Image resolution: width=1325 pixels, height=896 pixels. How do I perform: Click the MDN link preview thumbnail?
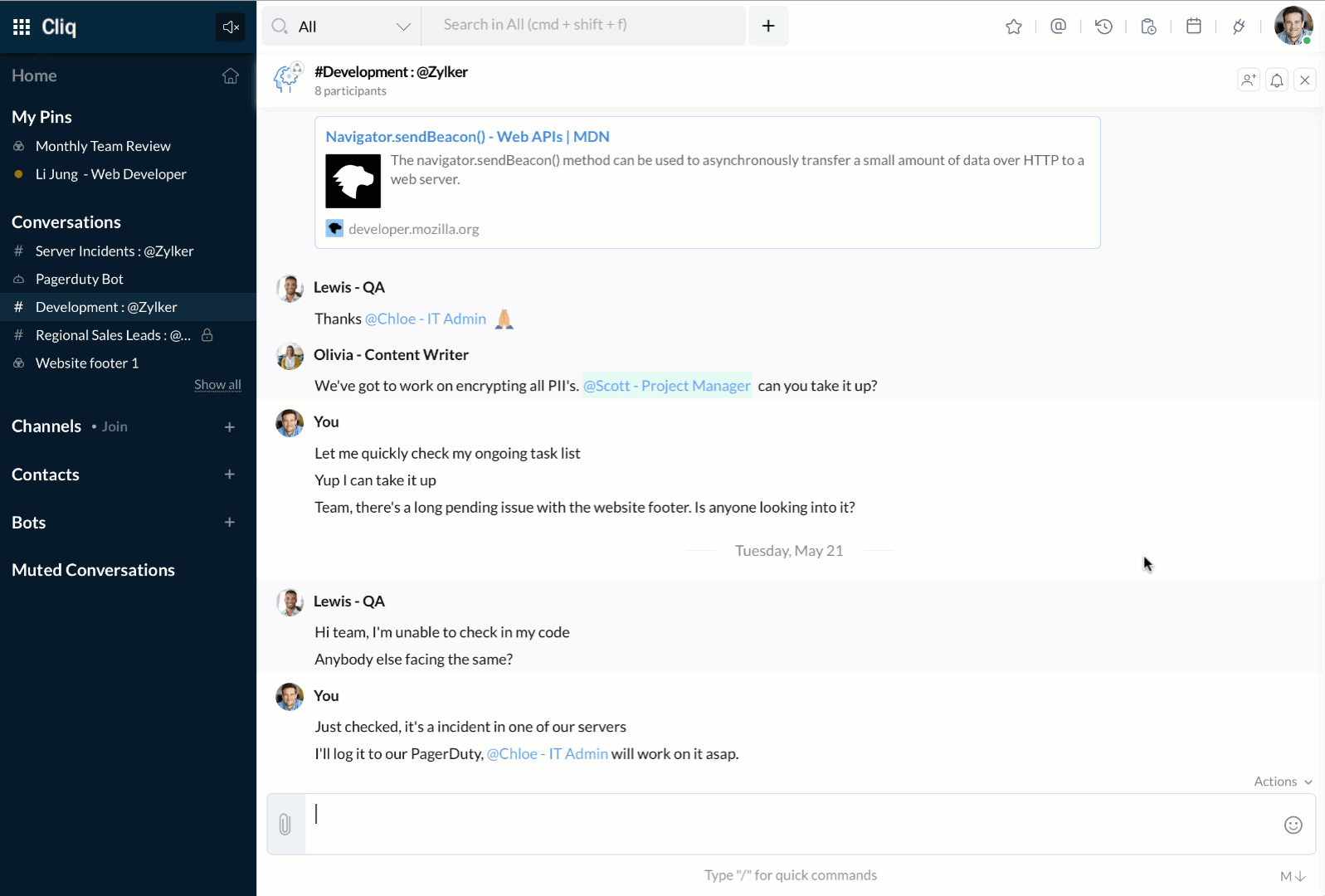(x=353, y=181)
